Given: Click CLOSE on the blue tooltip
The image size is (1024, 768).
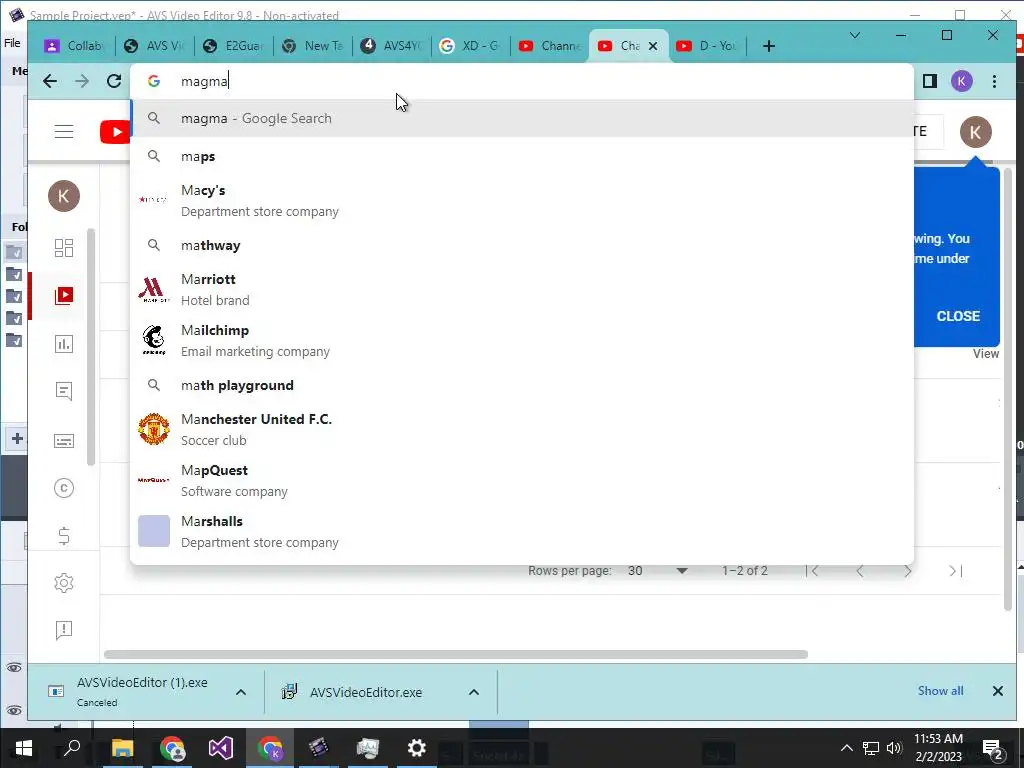Looking at the screenshot, I should click(x=958, y=316).
